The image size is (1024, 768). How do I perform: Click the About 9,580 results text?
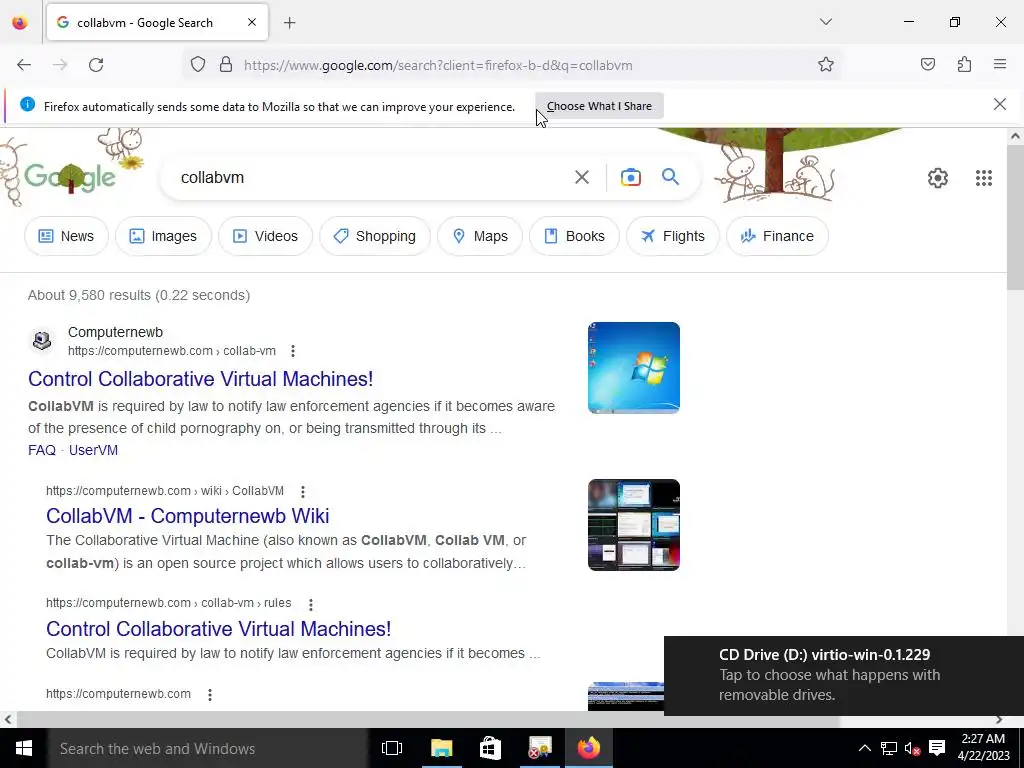click(139, 295)
